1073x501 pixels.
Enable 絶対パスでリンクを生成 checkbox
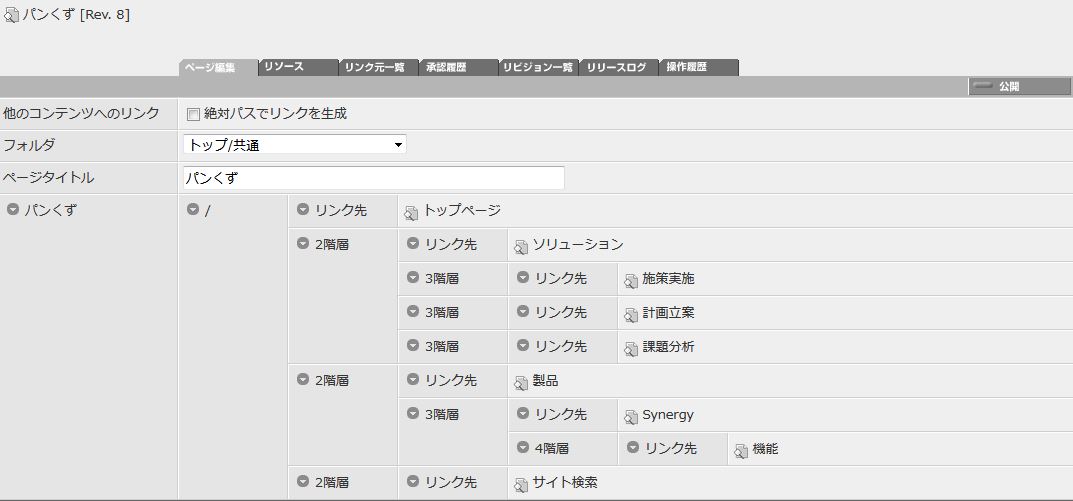pos(194,114)
